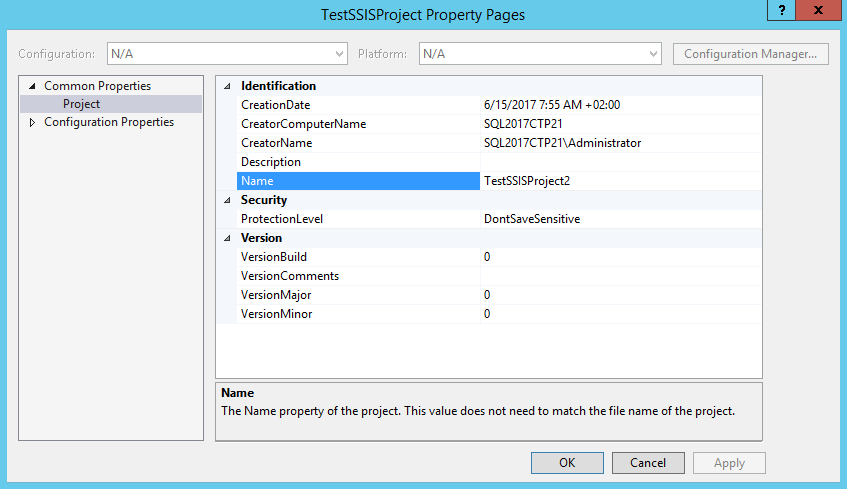Screen dimensions: 847x489
Task: Select the ProtectionLevel property row
Action: click(x=282, y=219)
